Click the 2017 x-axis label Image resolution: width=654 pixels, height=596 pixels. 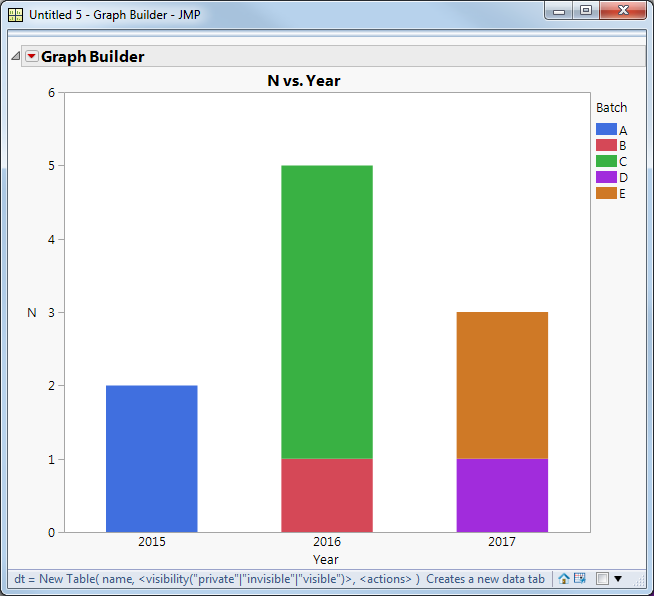coord(502,541)
